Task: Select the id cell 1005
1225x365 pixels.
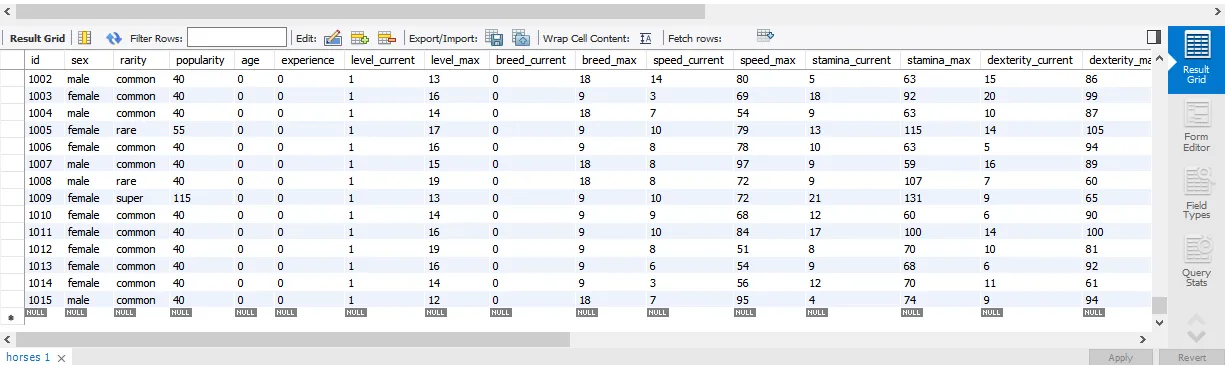Action: [44, 129]
